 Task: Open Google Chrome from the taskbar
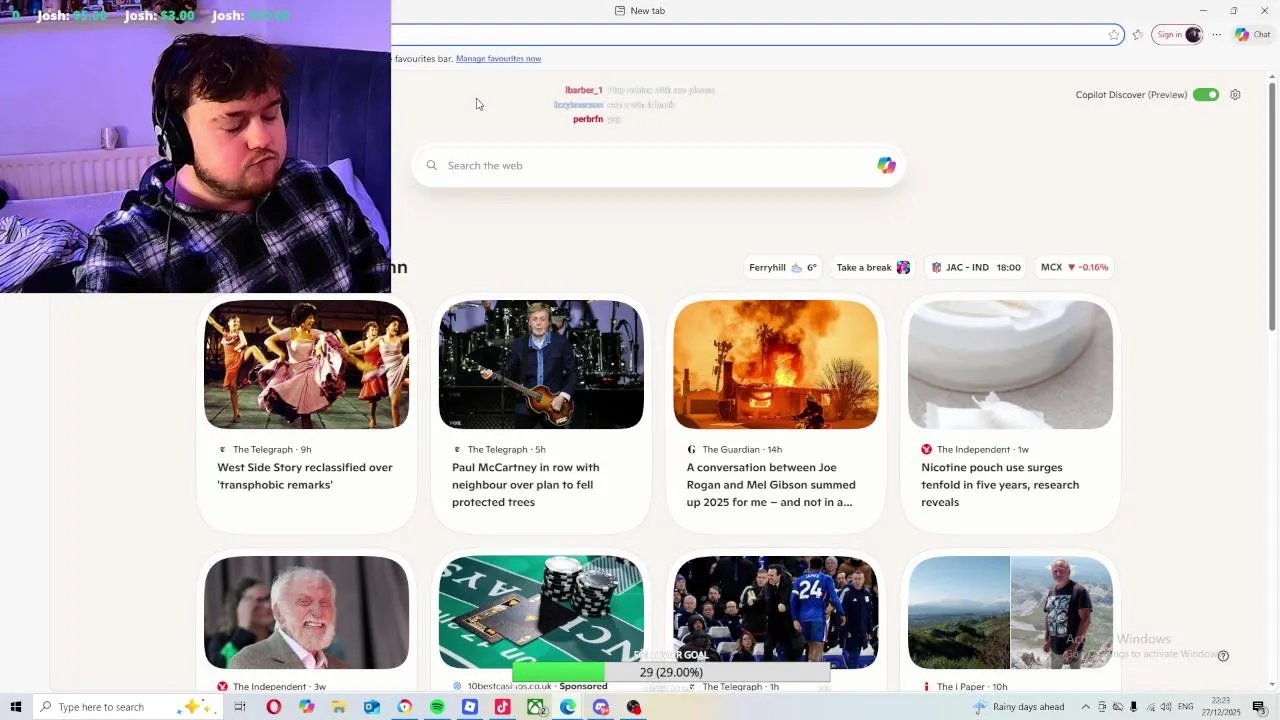pyautogui.click(x=404, y=707)
